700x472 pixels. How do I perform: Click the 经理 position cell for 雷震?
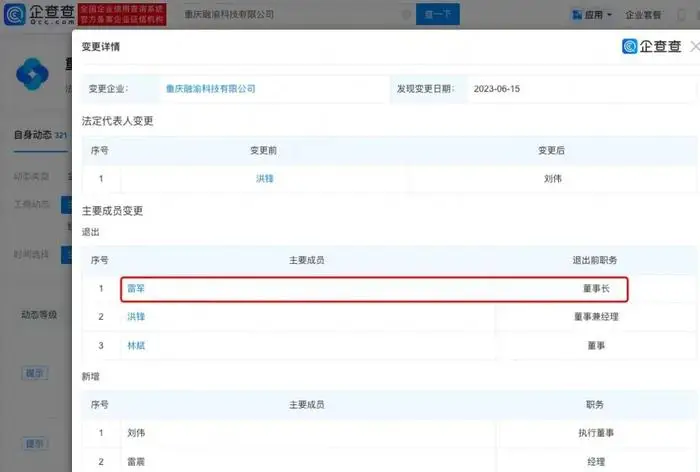(596, 462)
